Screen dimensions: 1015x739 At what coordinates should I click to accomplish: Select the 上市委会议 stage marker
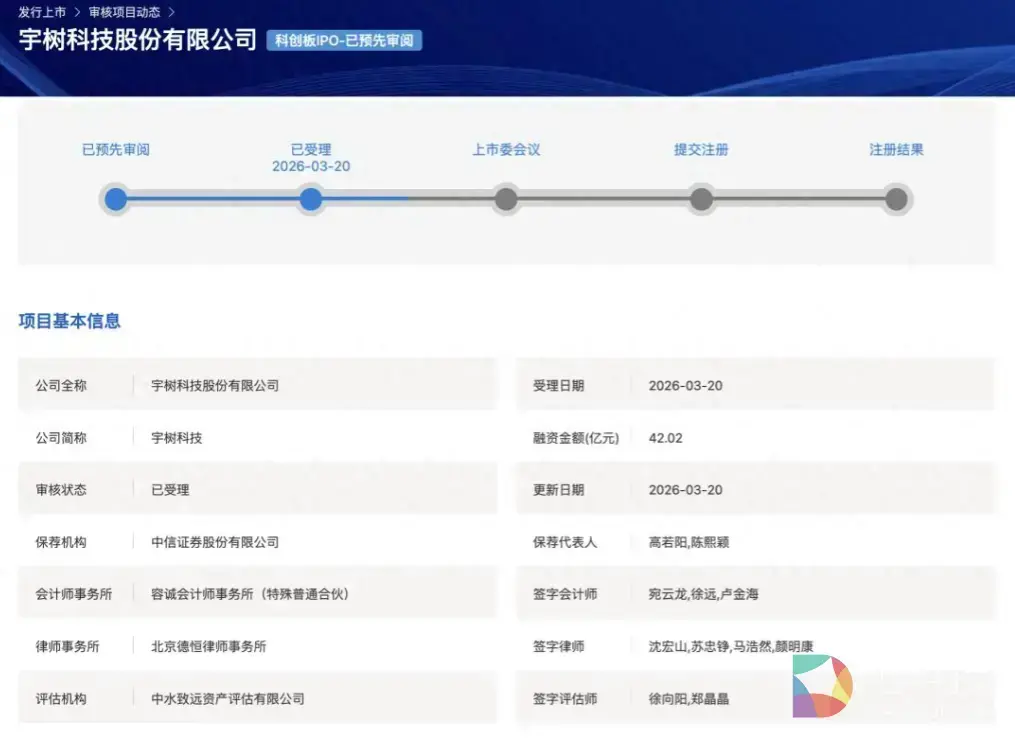[505, 199]
